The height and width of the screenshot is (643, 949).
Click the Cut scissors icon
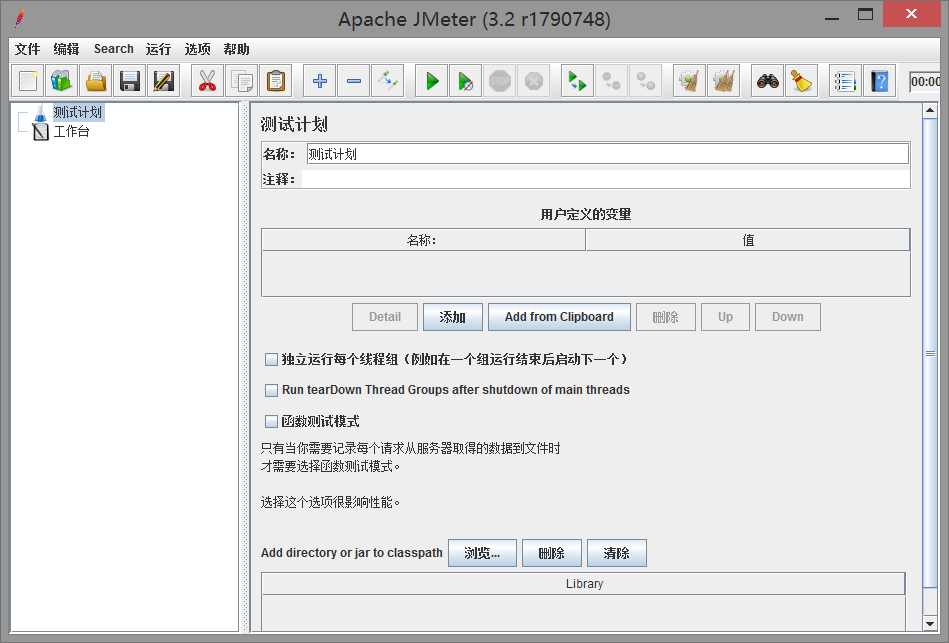207,81
